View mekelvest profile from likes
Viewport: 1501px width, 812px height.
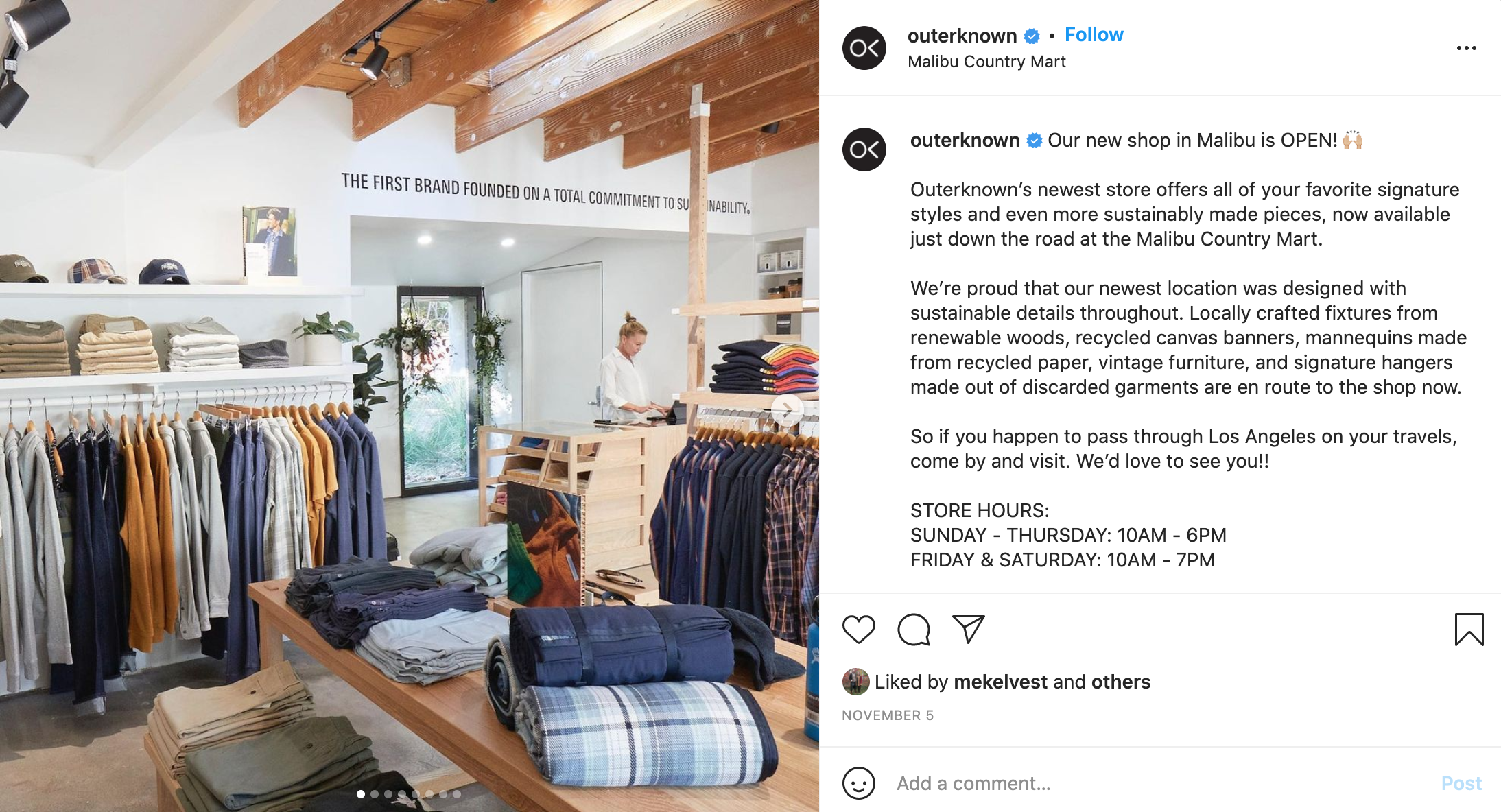(1000, 682)
